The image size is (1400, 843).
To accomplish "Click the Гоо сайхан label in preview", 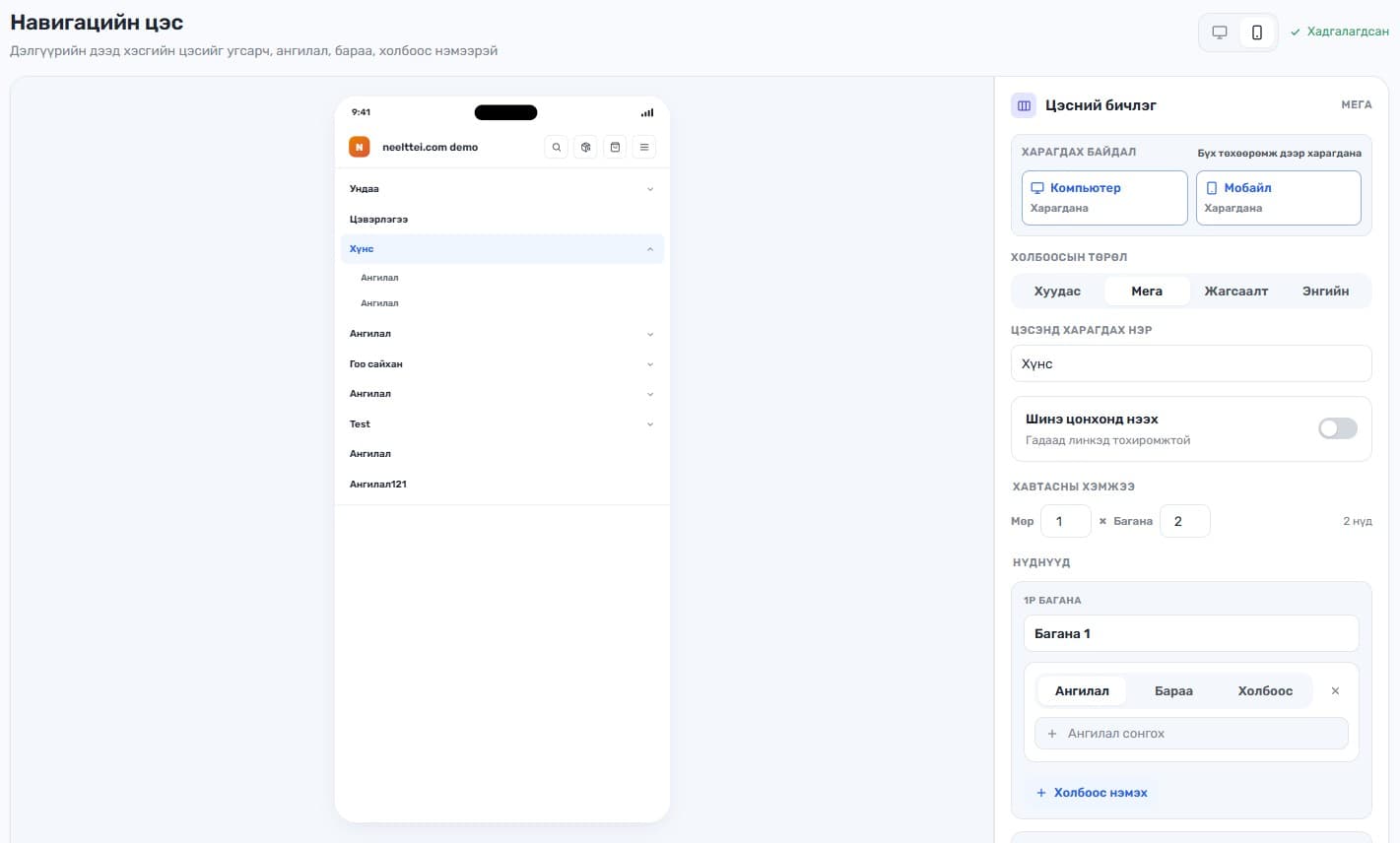I will 375,364.
